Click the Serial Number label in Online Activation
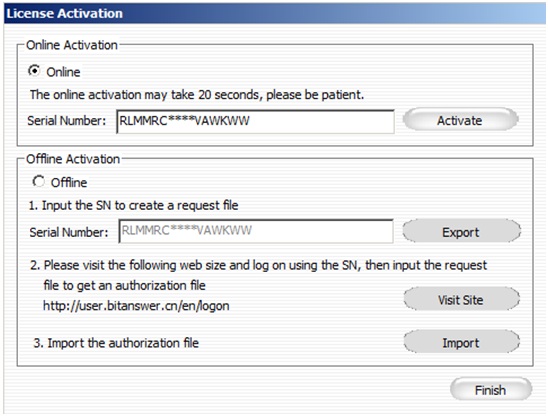This screenshot has width=548, height=416. pos(66,121)
